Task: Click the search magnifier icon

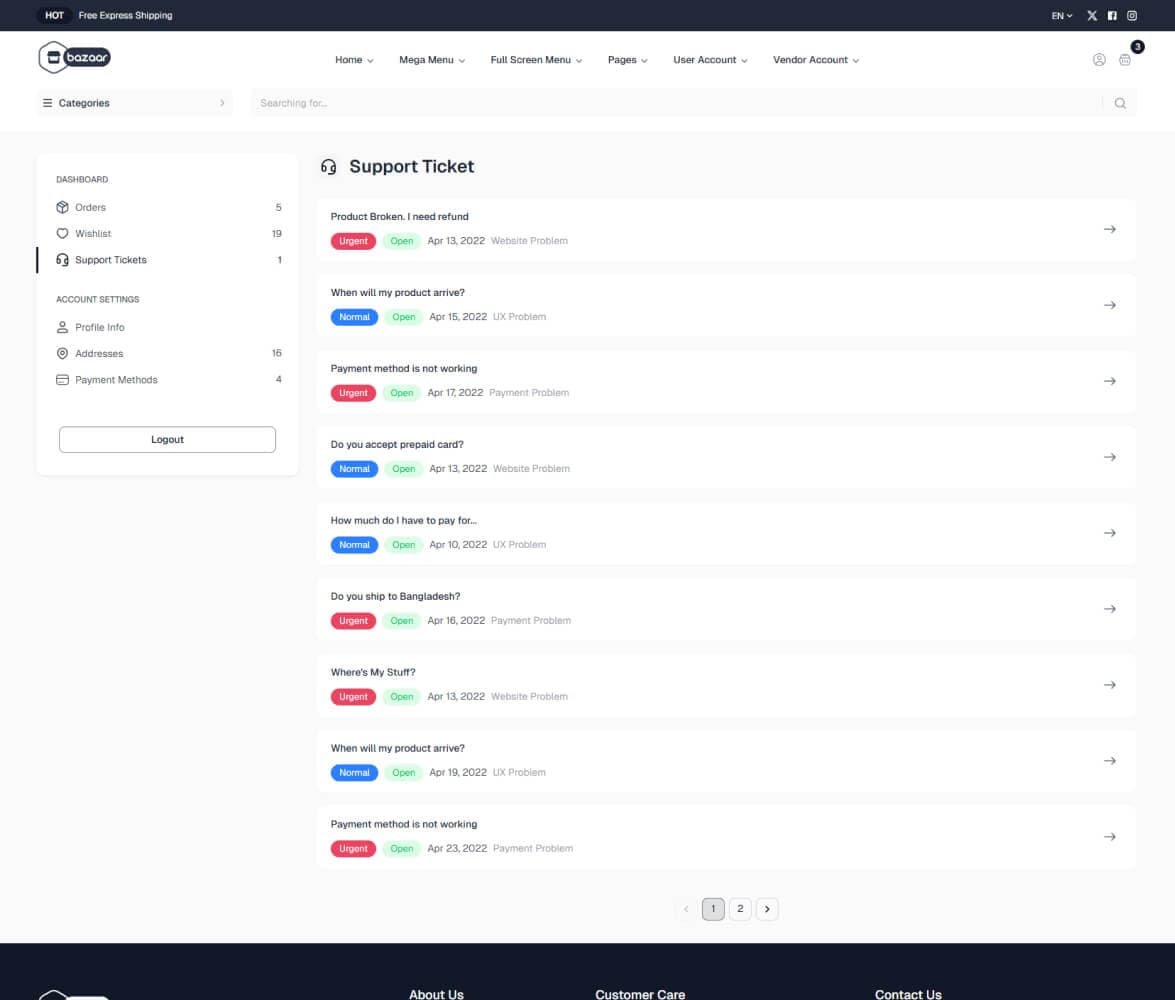Action: click(x=1120, y=102)
